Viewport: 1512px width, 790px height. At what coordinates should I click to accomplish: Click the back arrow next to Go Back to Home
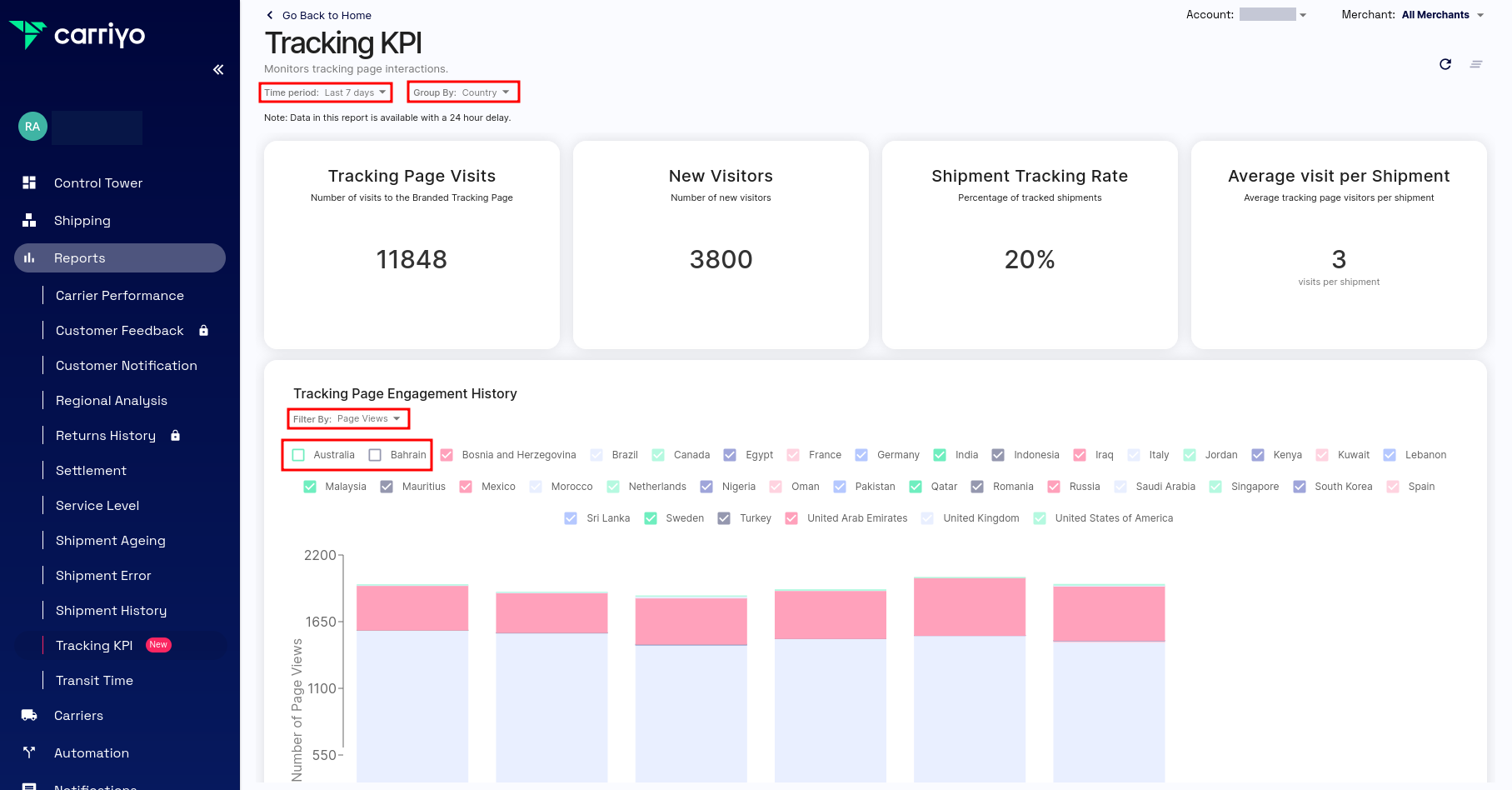[x=270, y=15]
